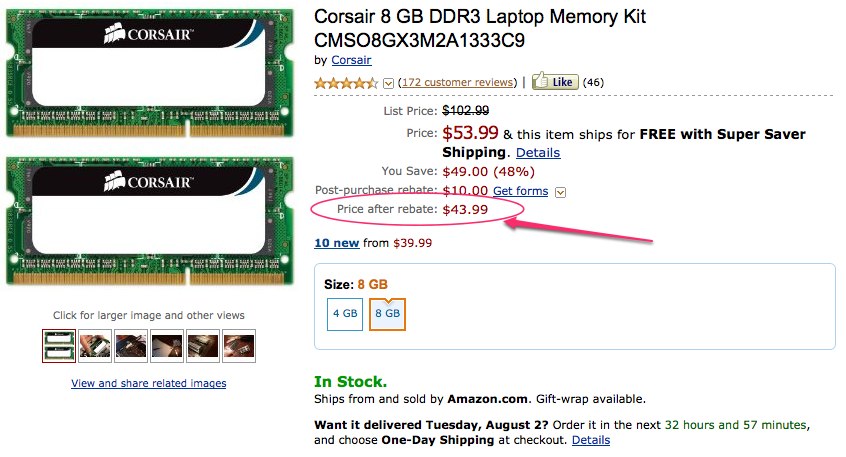
Task: Open shipping Details link near Super Saver
Action: [538, 153]
